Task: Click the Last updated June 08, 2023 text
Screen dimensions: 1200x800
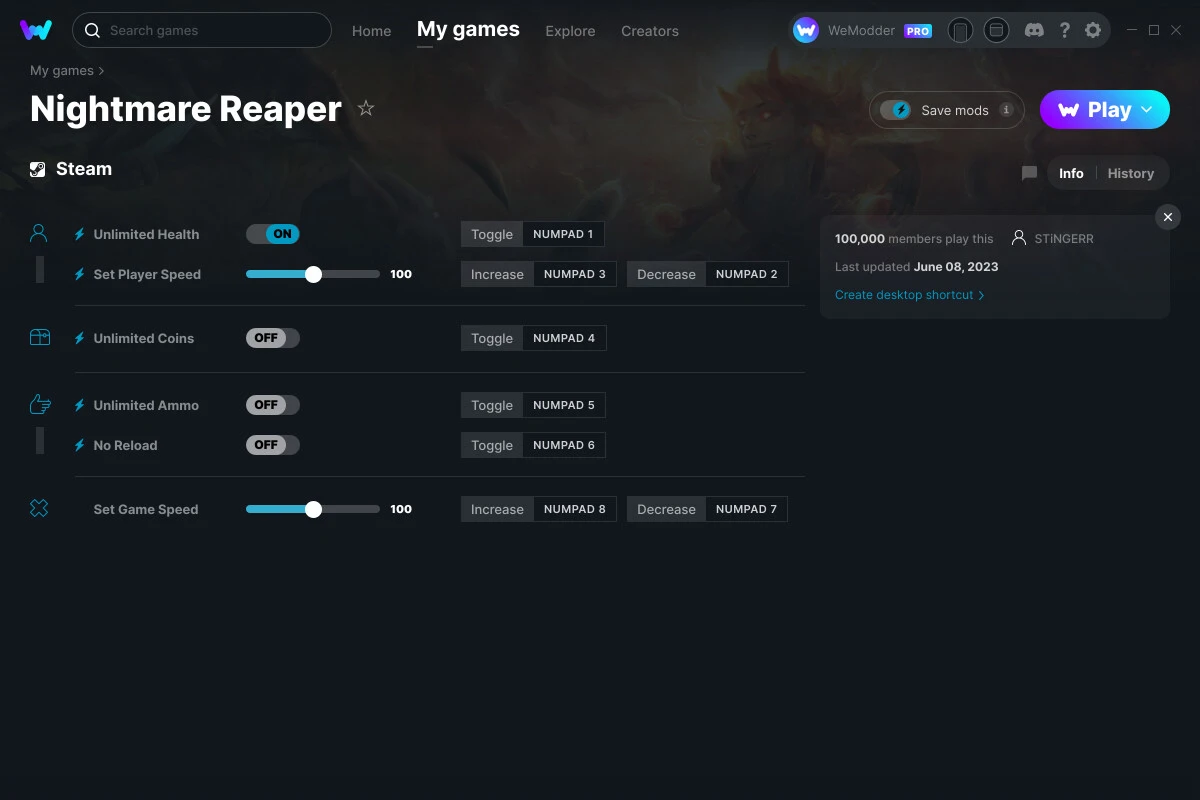Action: click(917, 267)
